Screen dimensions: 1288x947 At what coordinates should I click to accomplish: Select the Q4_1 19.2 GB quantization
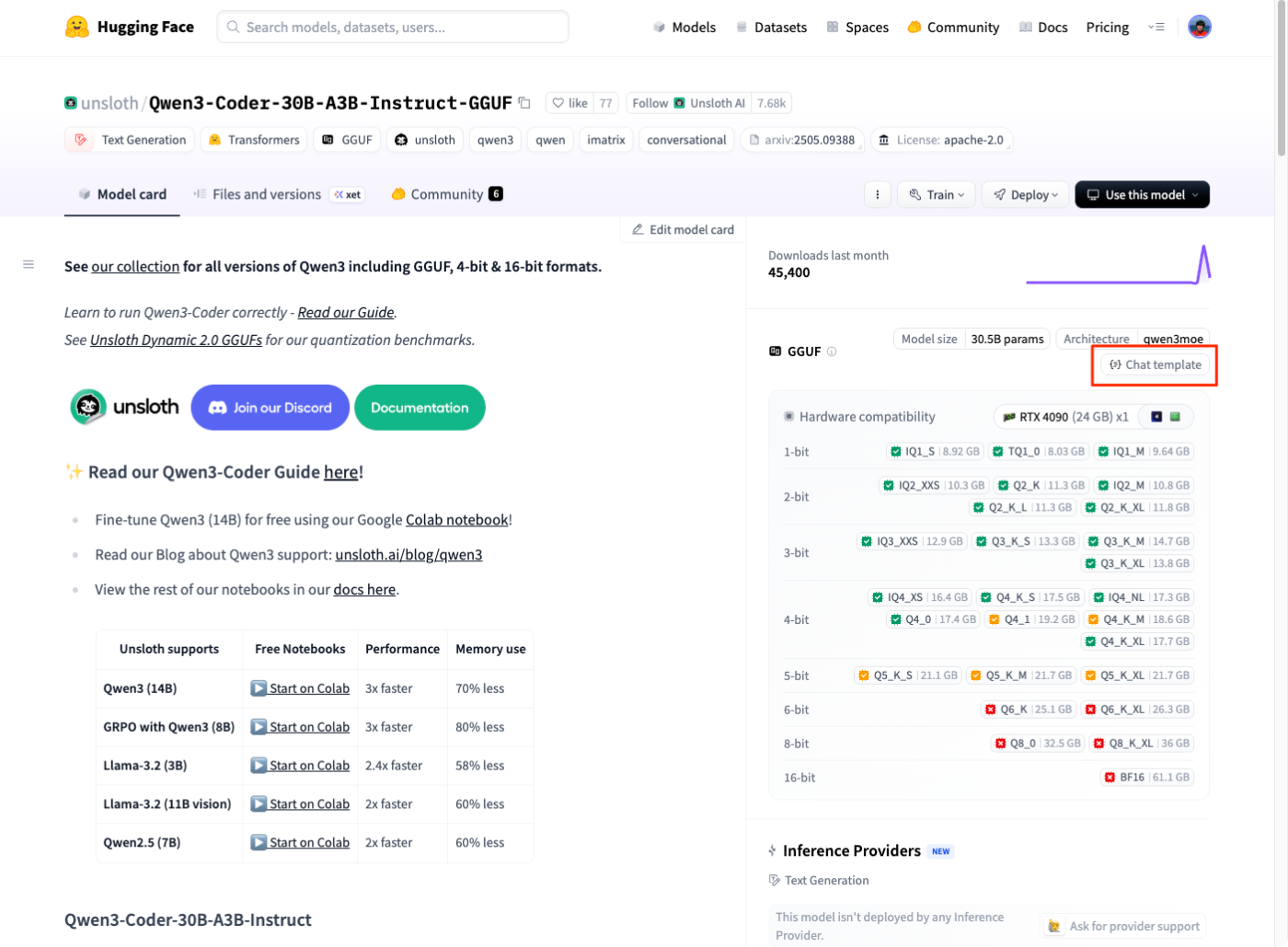point(1031,619)
